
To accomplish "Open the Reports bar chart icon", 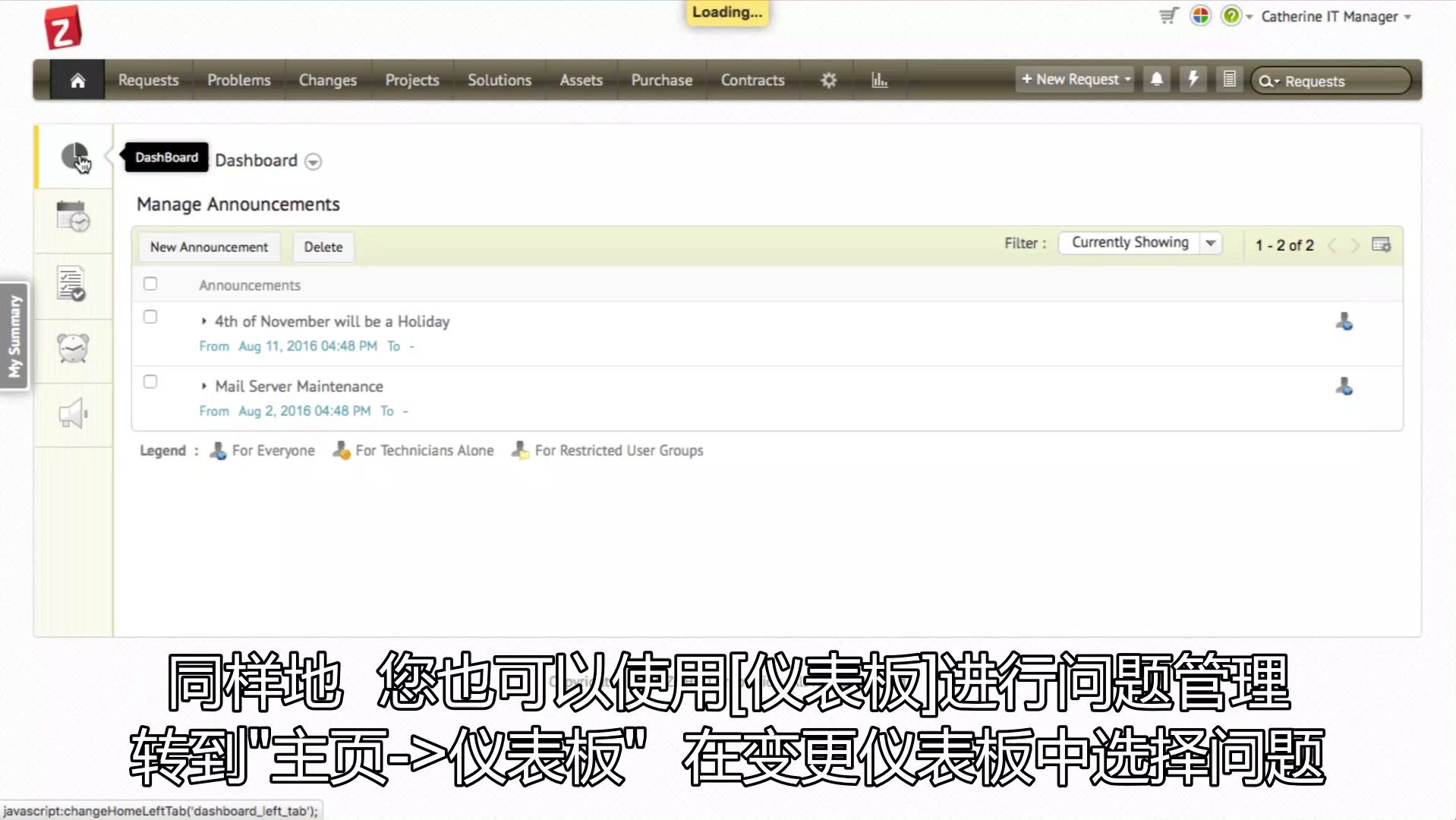I will point(879,79).
